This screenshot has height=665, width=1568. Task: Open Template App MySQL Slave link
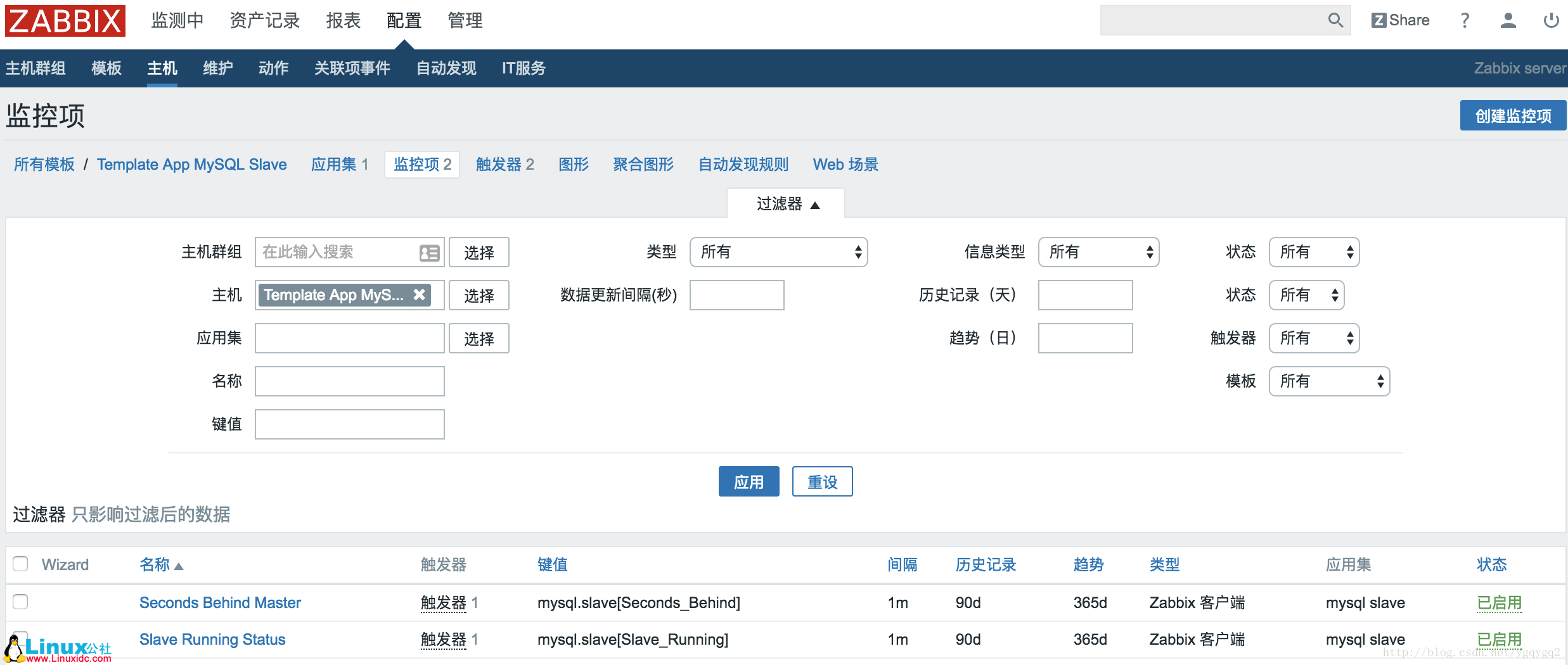point(192,165)
